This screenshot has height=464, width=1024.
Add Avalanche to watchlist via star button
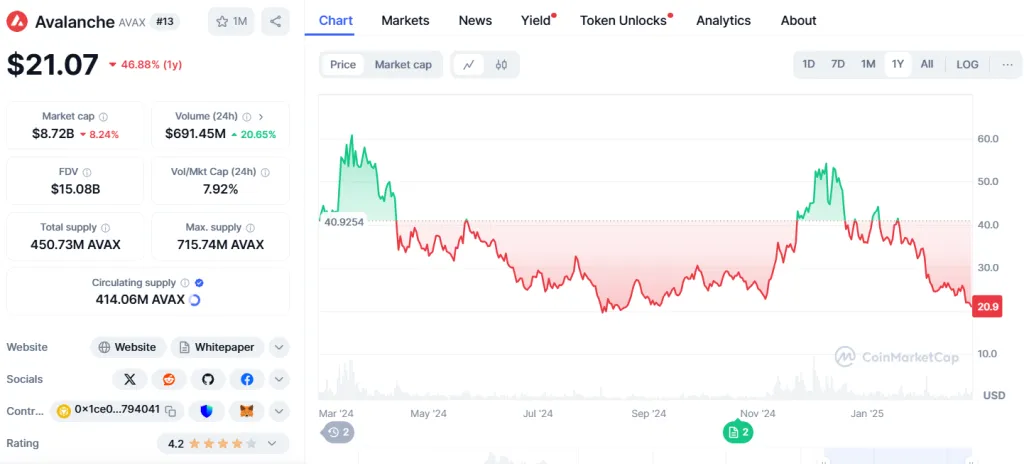point(231,21)
